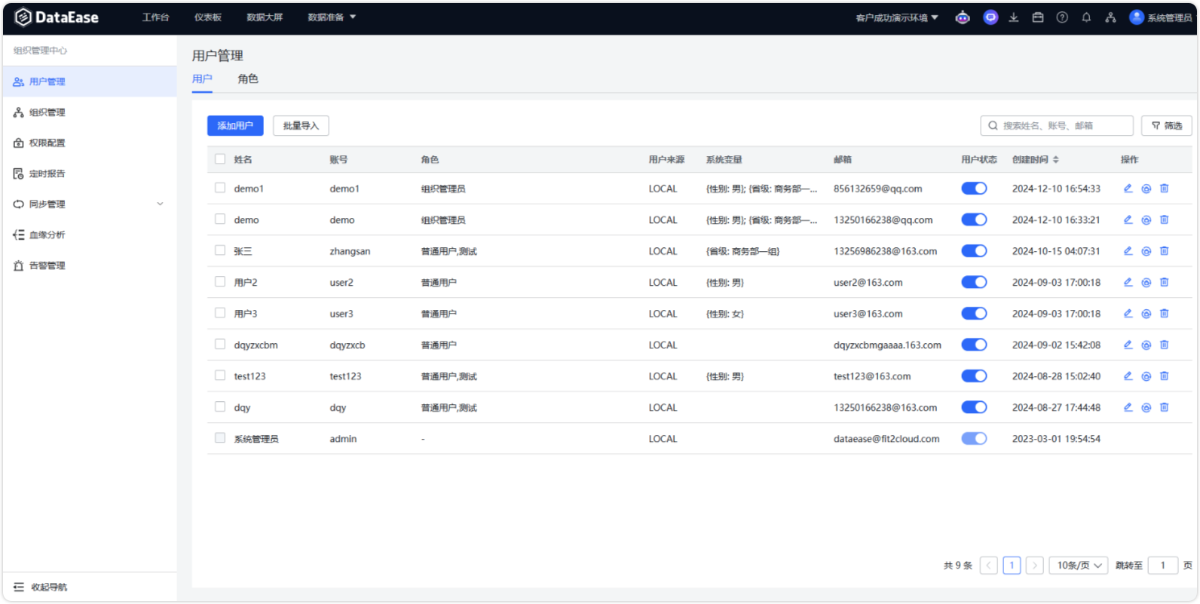Image resolution: width=1200 pixels, height=604 pixels.
Task: Sort by 创建时间 column
Action: [1035, 159]
